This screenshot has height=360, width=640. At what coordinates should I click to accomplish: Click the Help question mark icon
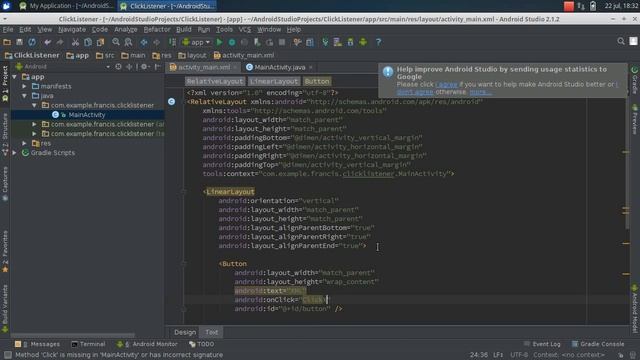tap(378, 42)
